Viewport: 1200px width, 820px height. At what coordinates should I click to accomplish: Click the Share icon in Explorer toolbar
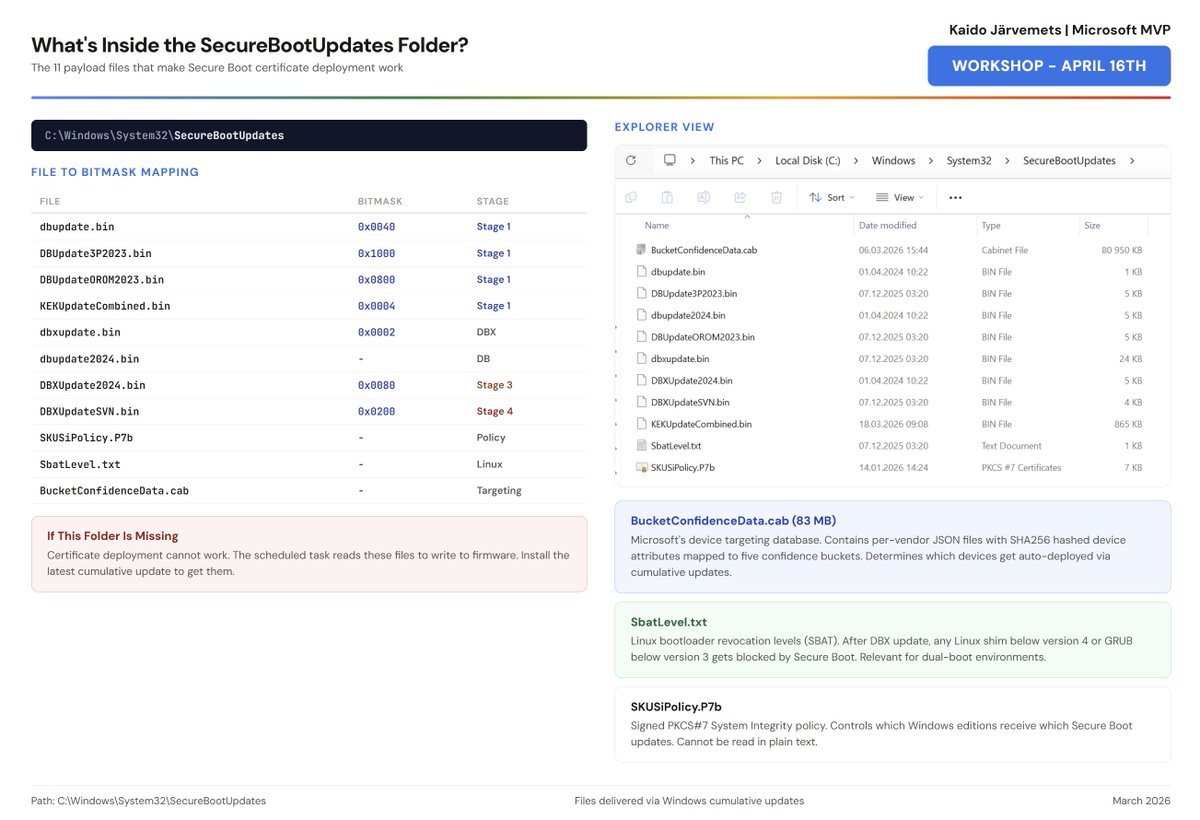tap(740, 197)
